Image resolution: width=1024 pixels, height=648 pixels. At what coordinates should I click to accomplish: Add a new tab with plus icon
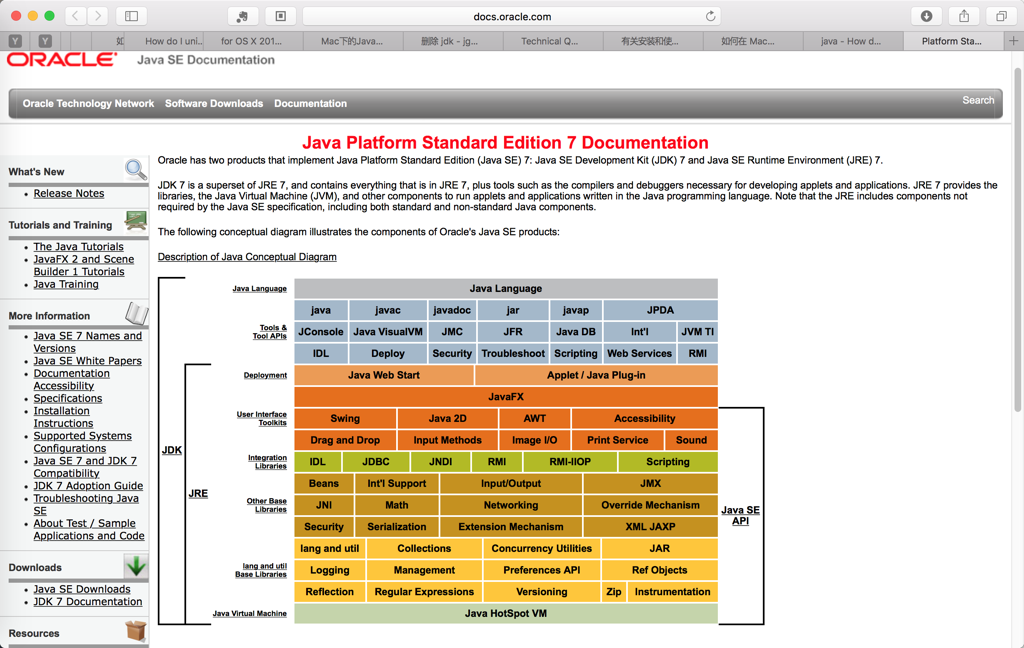[1014, 40]
